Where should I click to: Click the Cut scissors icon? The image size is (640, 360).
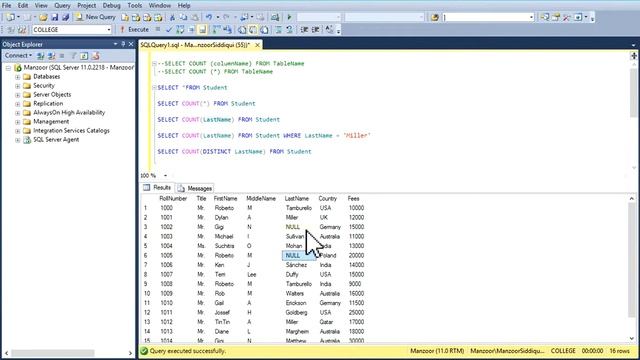click(x=172, y=17)
